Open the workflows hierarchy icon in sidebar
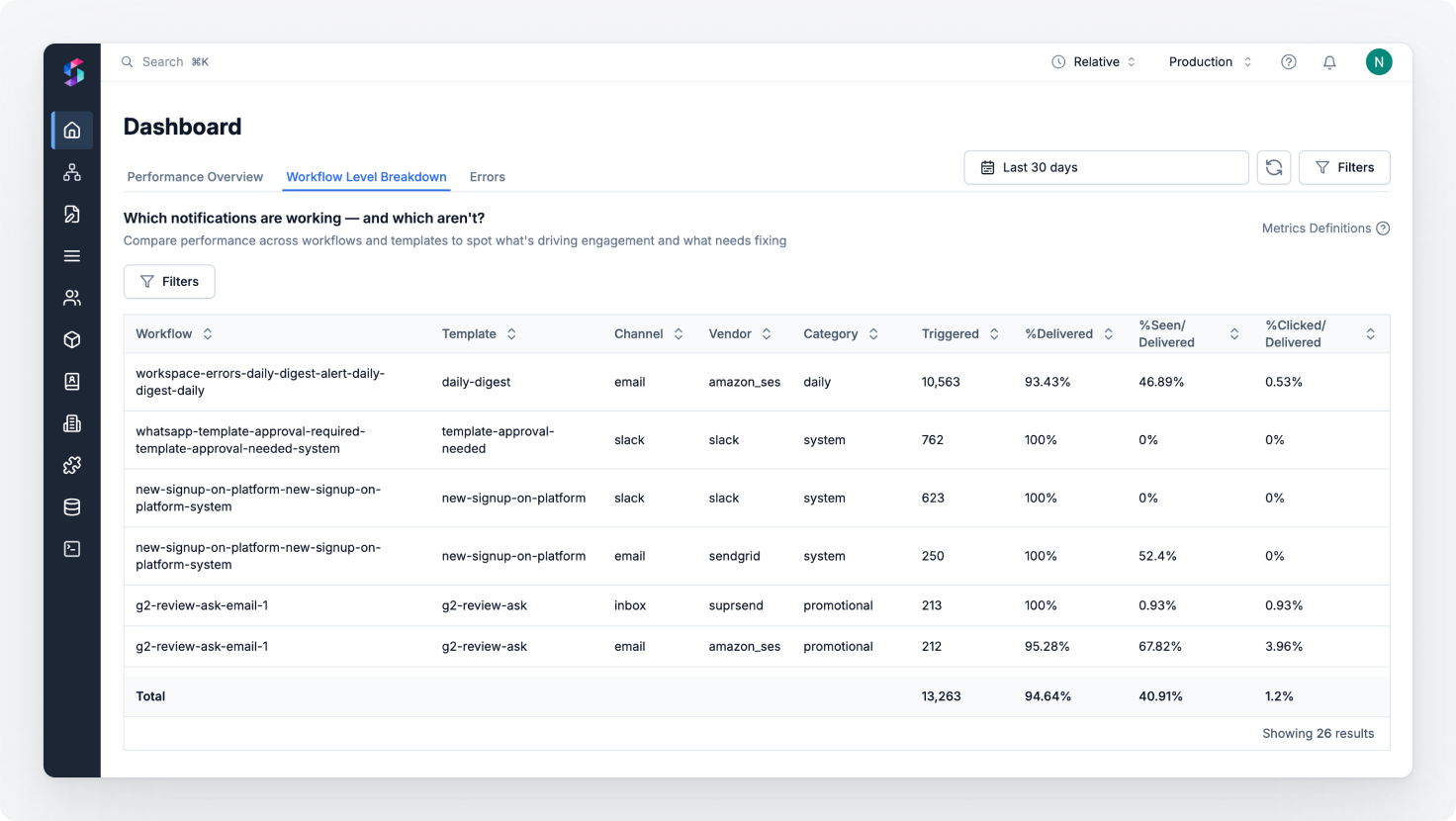This screenshot has width=1456, height=821. coord(72,172)
